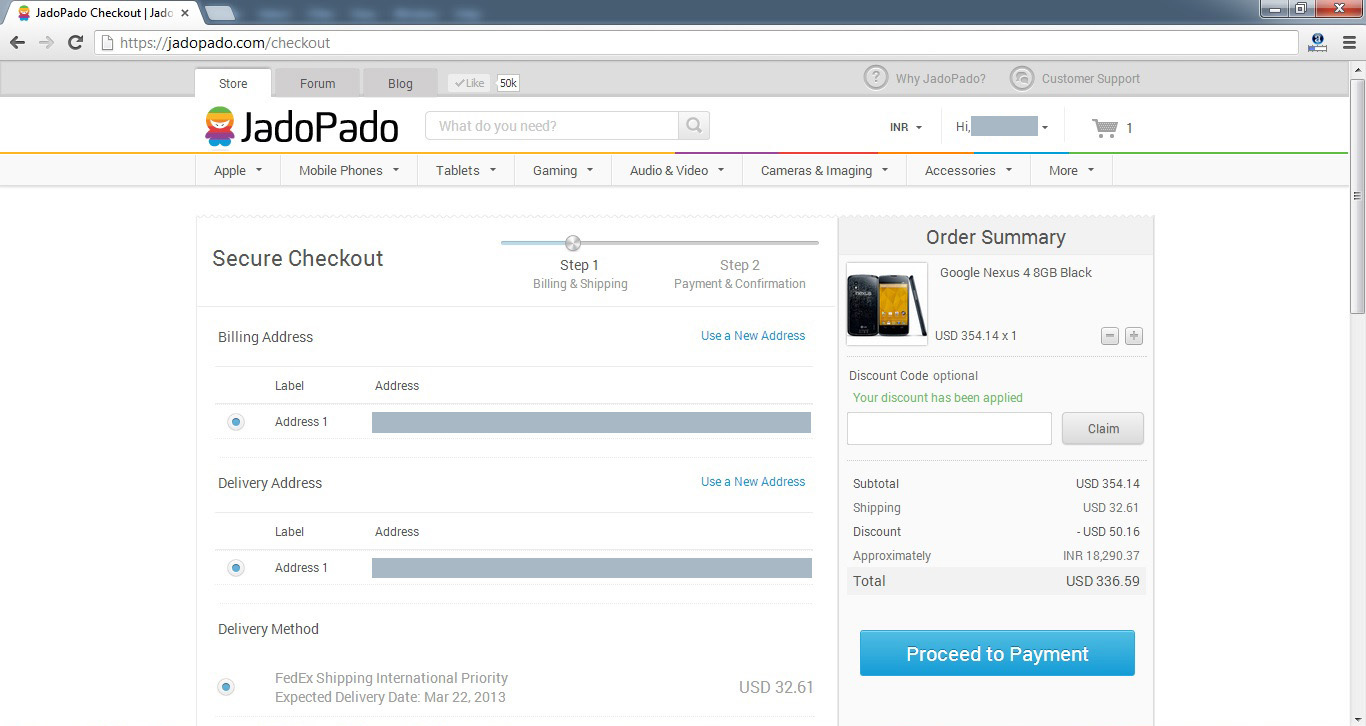Click the checkout progress step marker
The height and width of the screenshot is (726, 1366).
click(573, 243)
